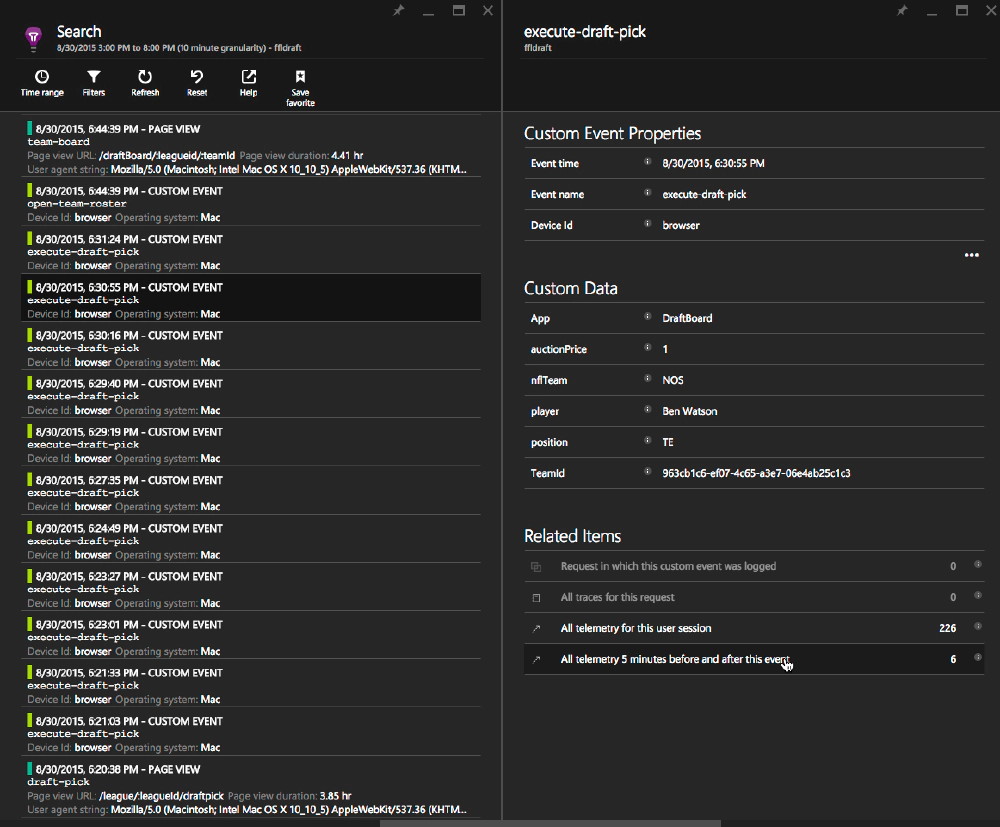
Task: Click info icon beside nflTeam
Action: point(647,379)
